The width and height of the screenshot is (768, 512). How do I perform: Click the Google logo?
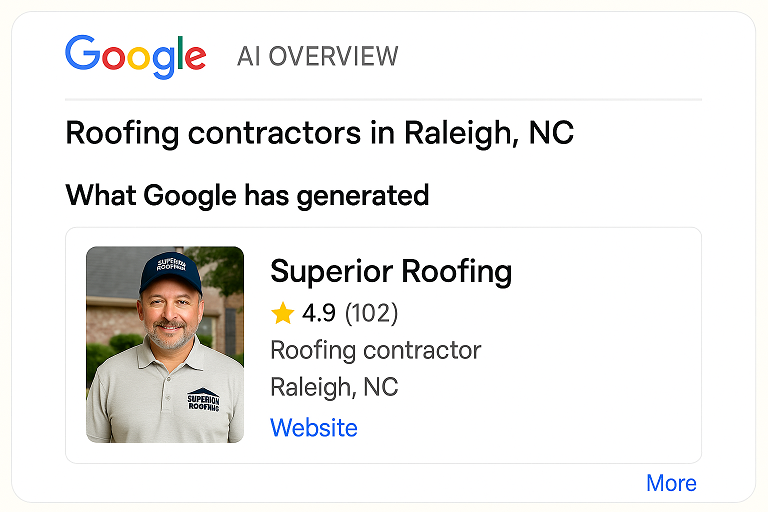coord(135,55)
